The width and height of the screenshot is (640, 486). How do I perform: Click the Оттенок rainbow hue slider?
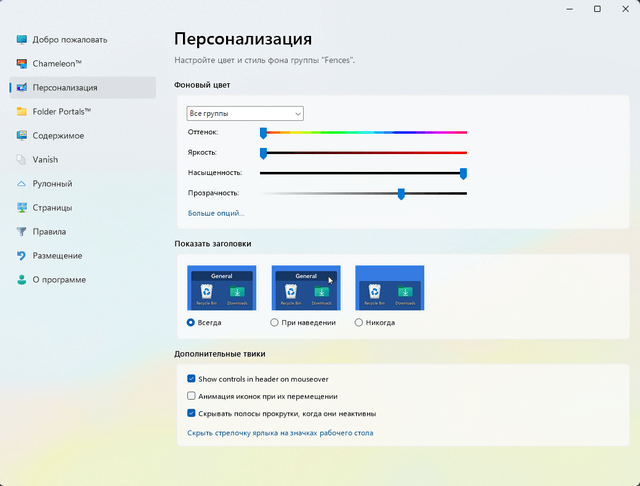pos(365,132)
